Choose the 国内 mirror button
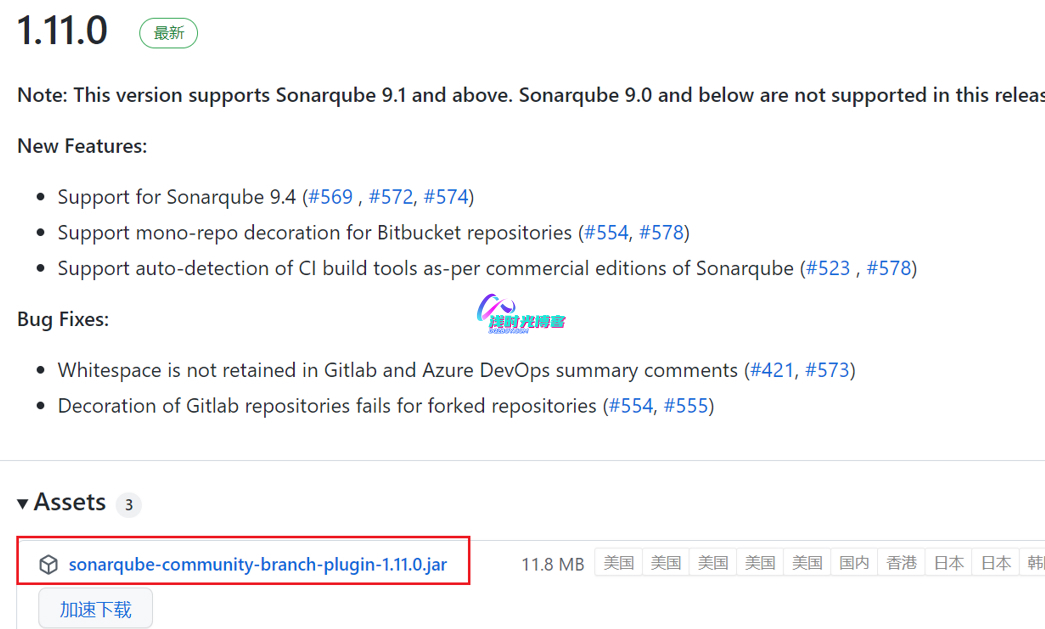The image size is (1045, 629). pyautogui.click(x=854, y=563)
